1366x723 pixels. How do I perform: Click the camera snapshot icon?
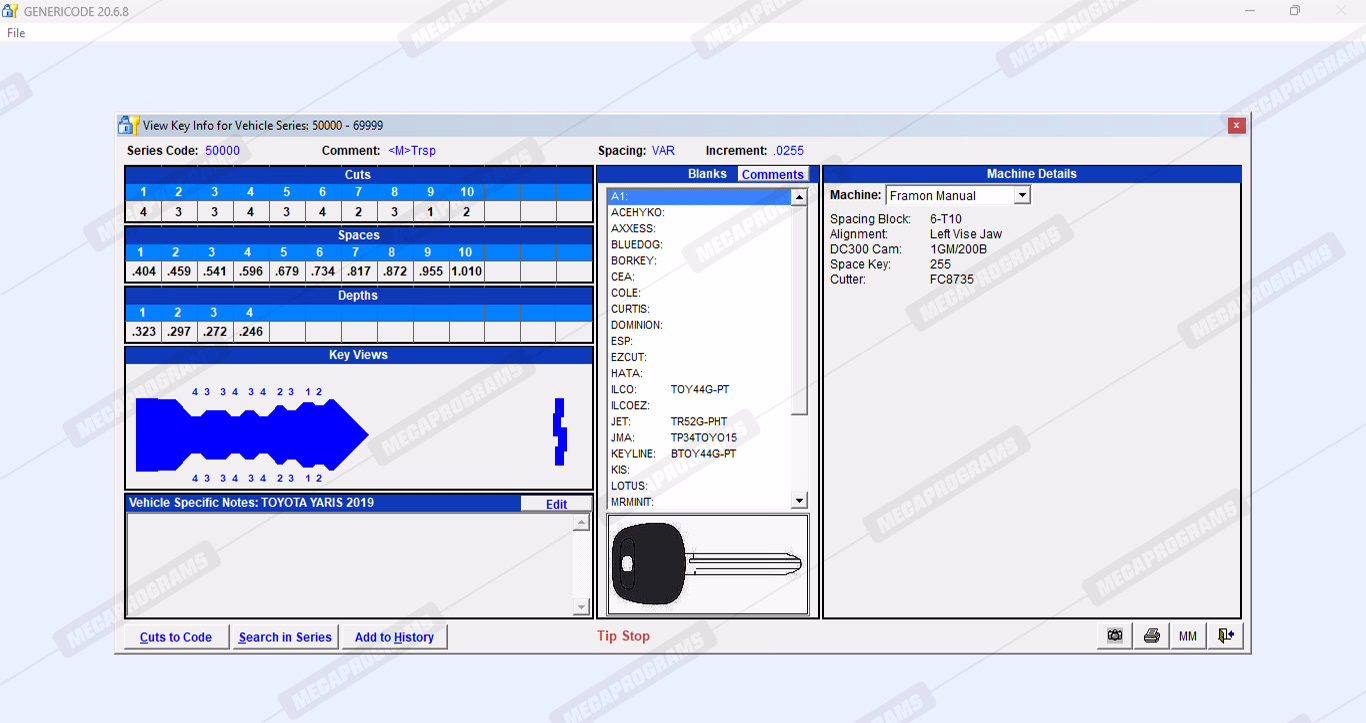point(1115,636)
